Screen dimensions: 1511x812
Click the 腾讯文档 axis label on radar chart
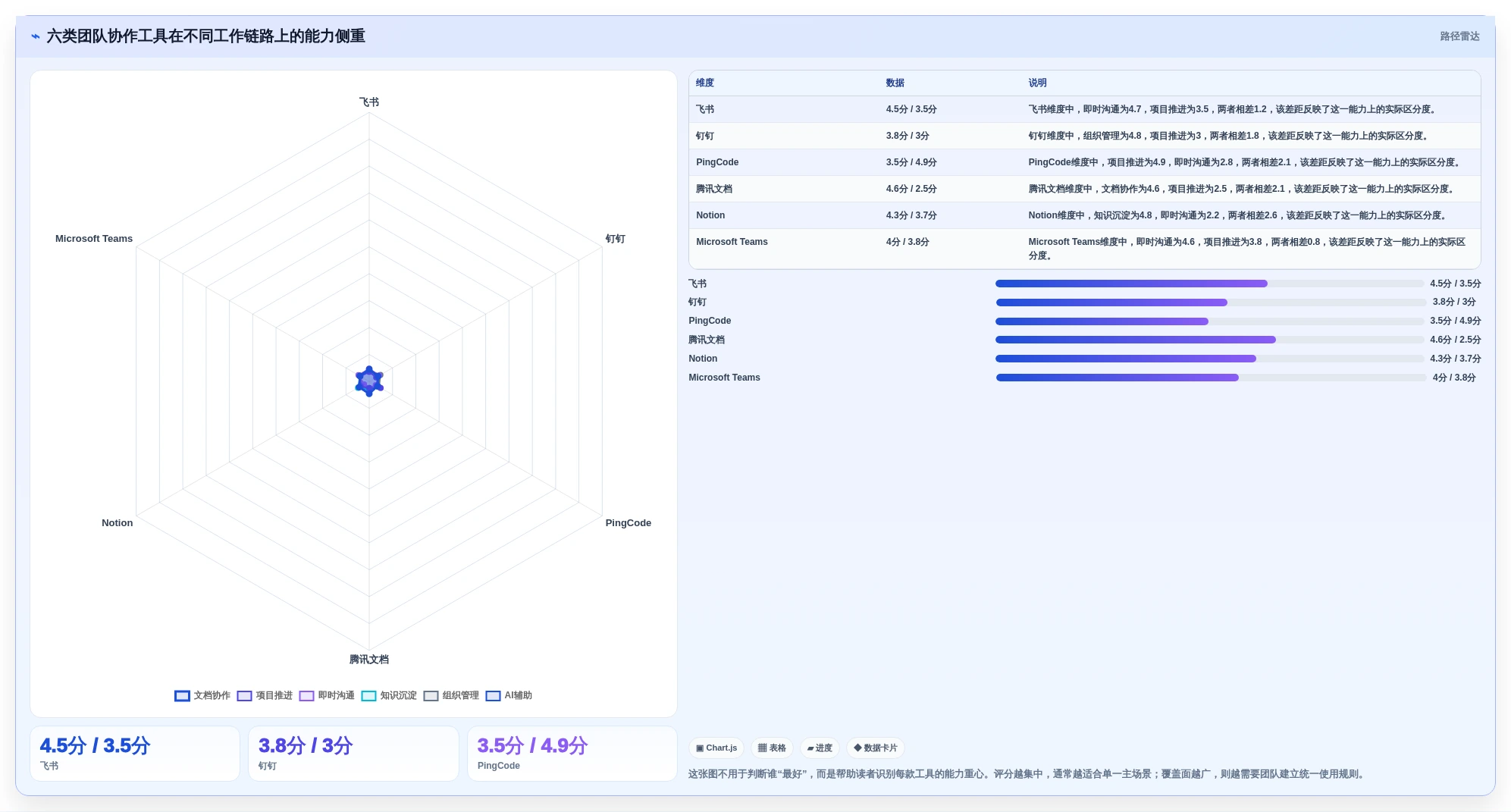pyautogui.click(x=369, y=660)
